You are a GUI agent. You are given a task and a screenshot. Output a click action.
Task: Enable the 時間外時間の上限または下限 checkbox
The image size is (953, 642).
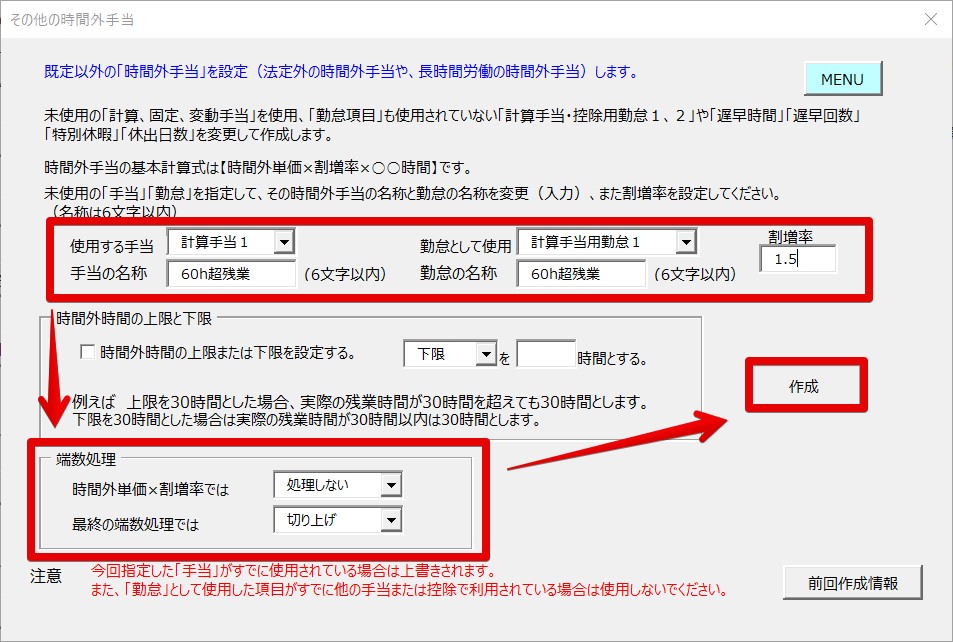pos(88,352)
